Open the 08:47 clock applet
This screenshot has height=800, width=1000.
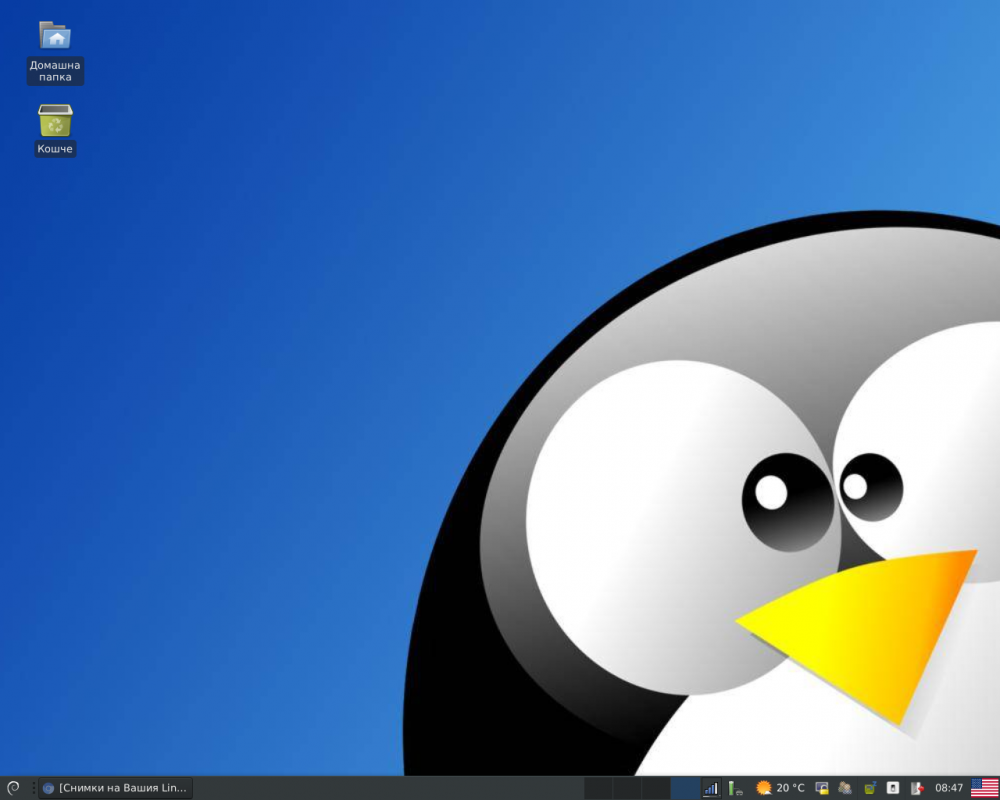(x=949, y=788)
